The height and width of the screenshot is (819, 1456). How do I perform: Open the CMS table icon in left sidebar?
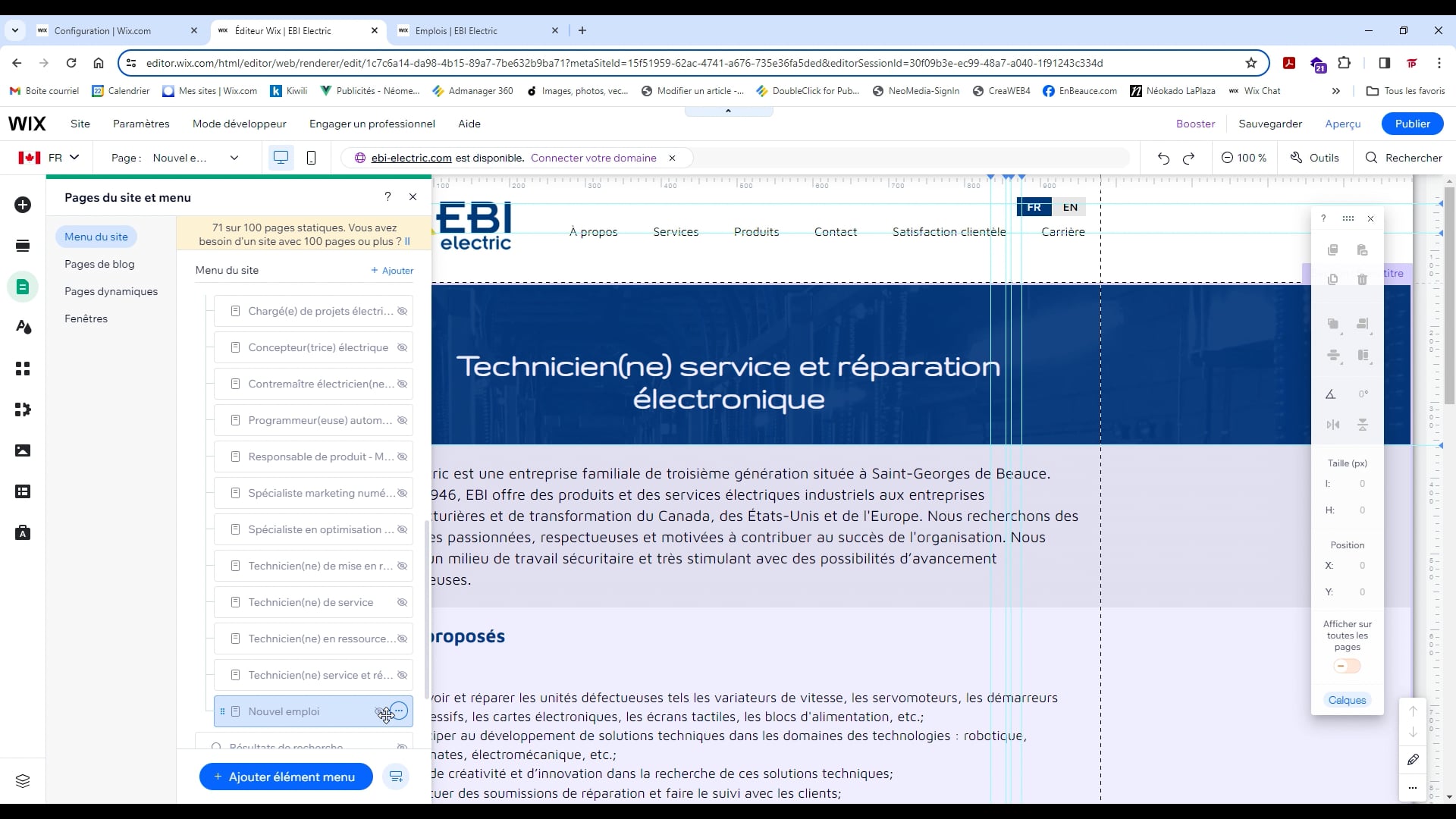tap(23, 491)
